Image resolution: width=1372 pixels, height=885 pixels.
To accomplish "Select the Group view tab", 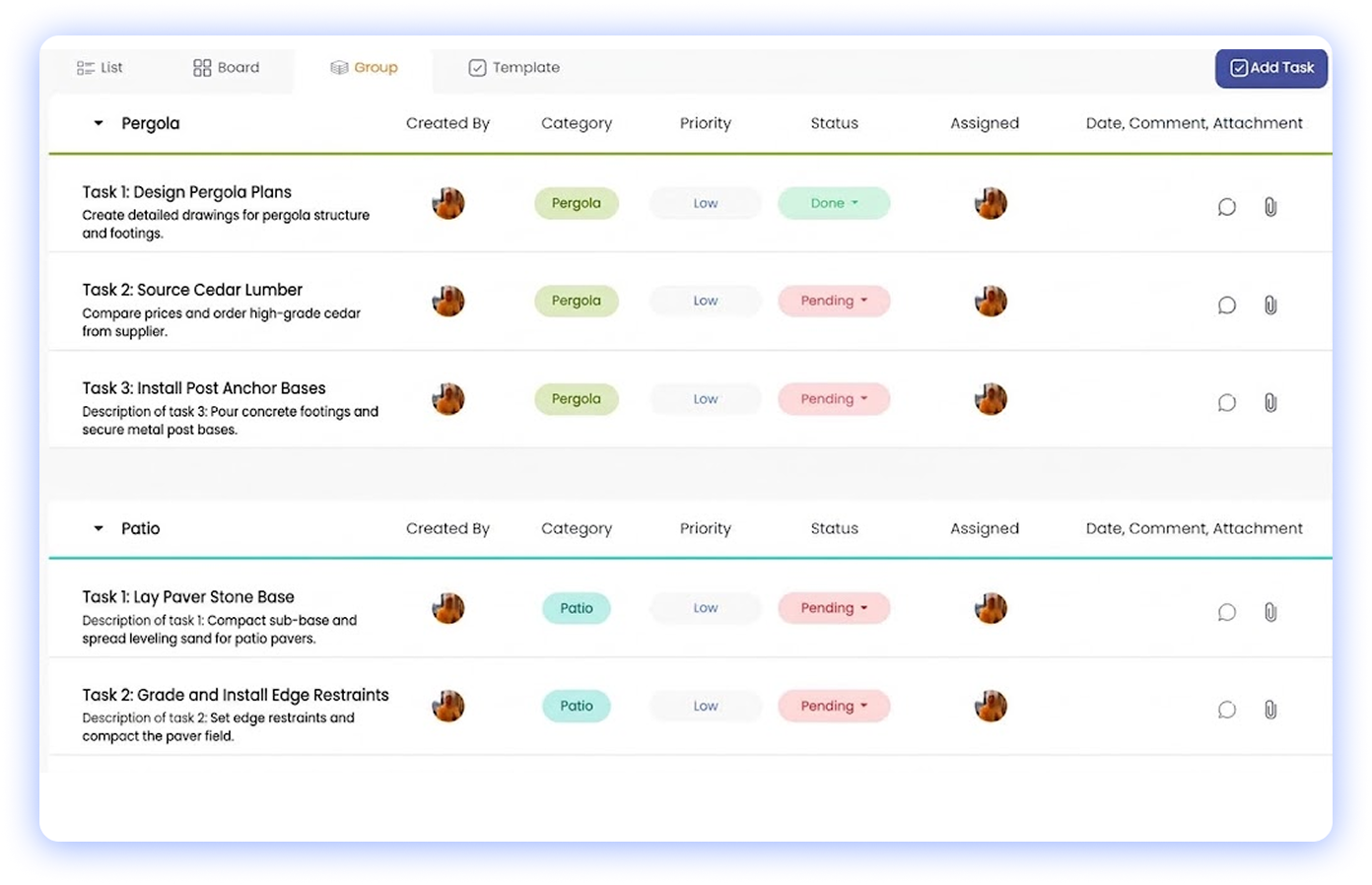I will [364, 68].
